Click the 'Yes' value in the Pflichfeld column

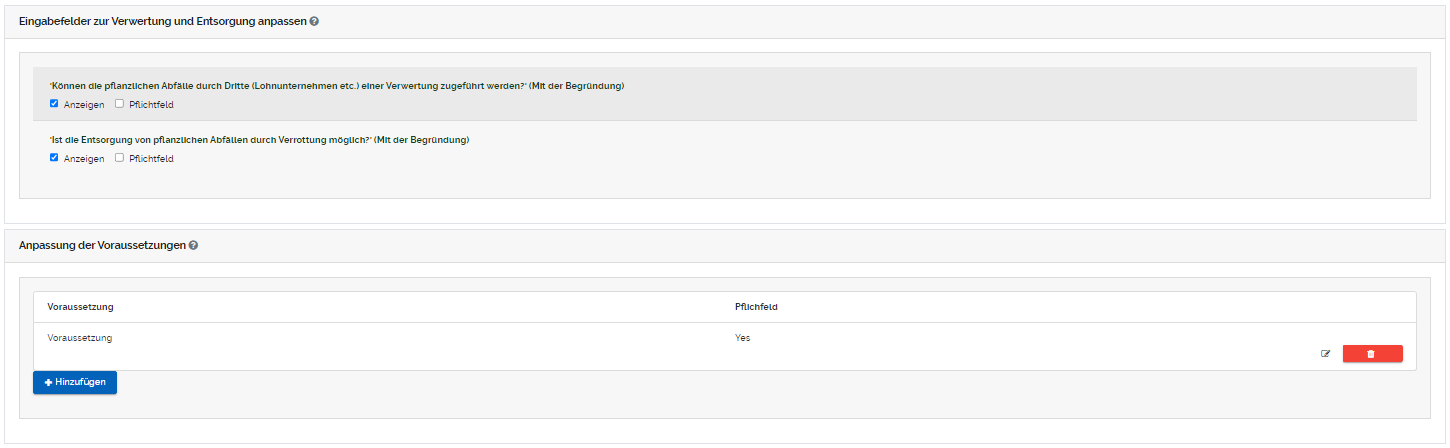coord(742,338)
